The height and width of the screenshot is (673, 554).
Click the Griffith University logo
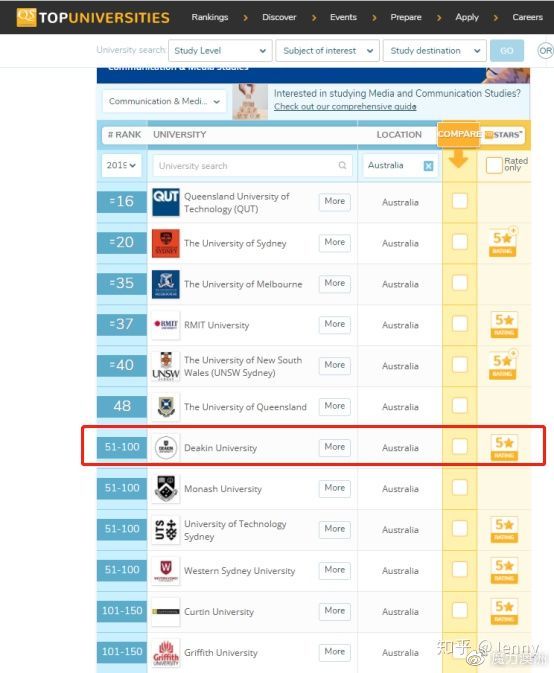coord(166,652)
